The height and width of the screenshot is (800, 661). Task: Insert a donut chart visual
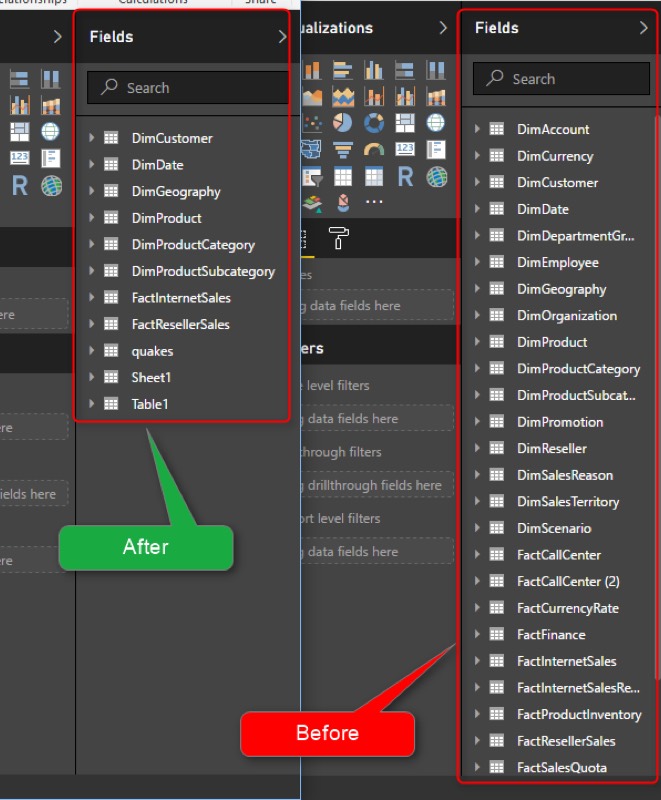pyautogui.click(x=373, y=123)
